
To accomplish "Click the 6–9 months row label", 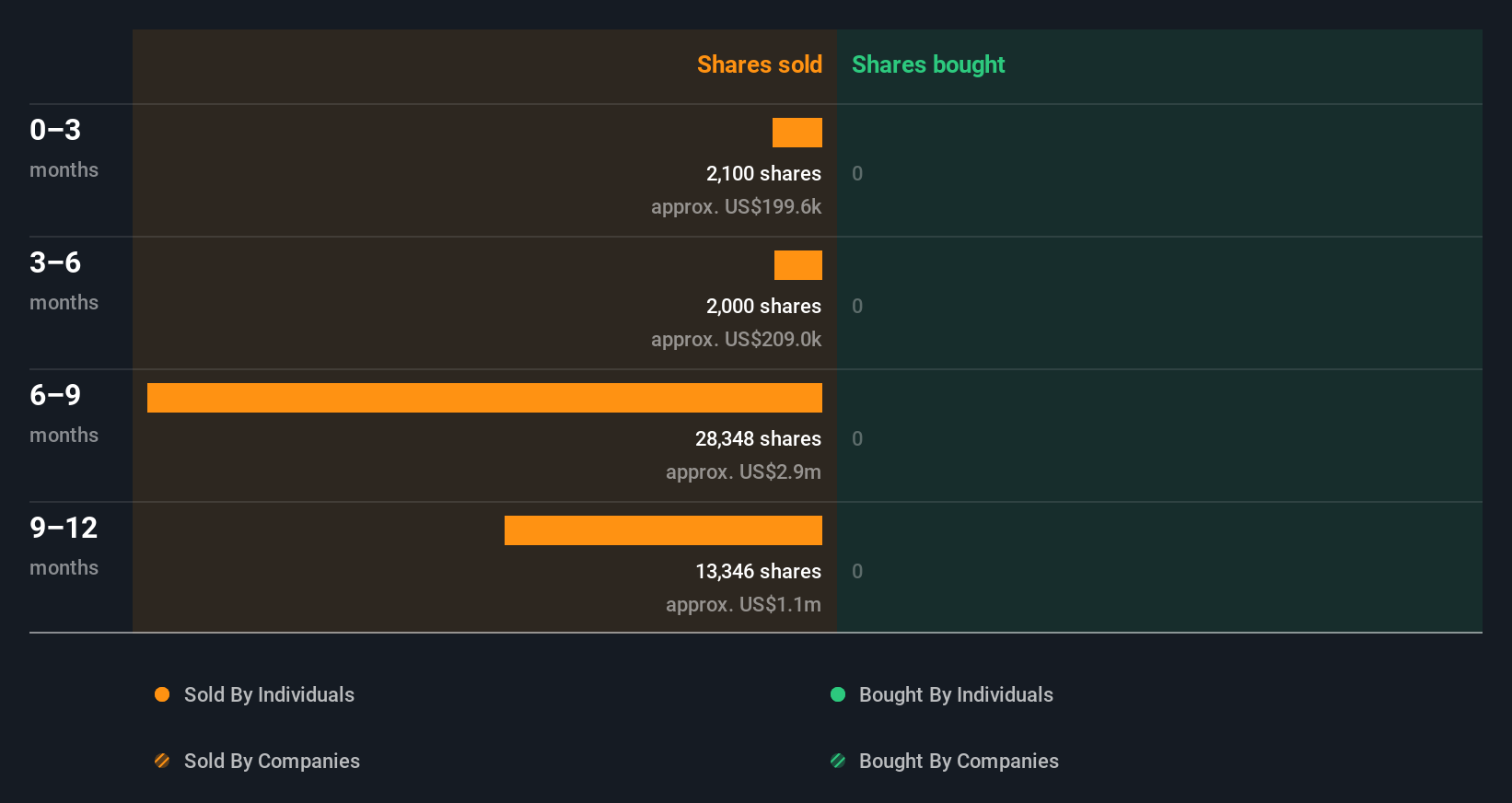I will 64,413.
